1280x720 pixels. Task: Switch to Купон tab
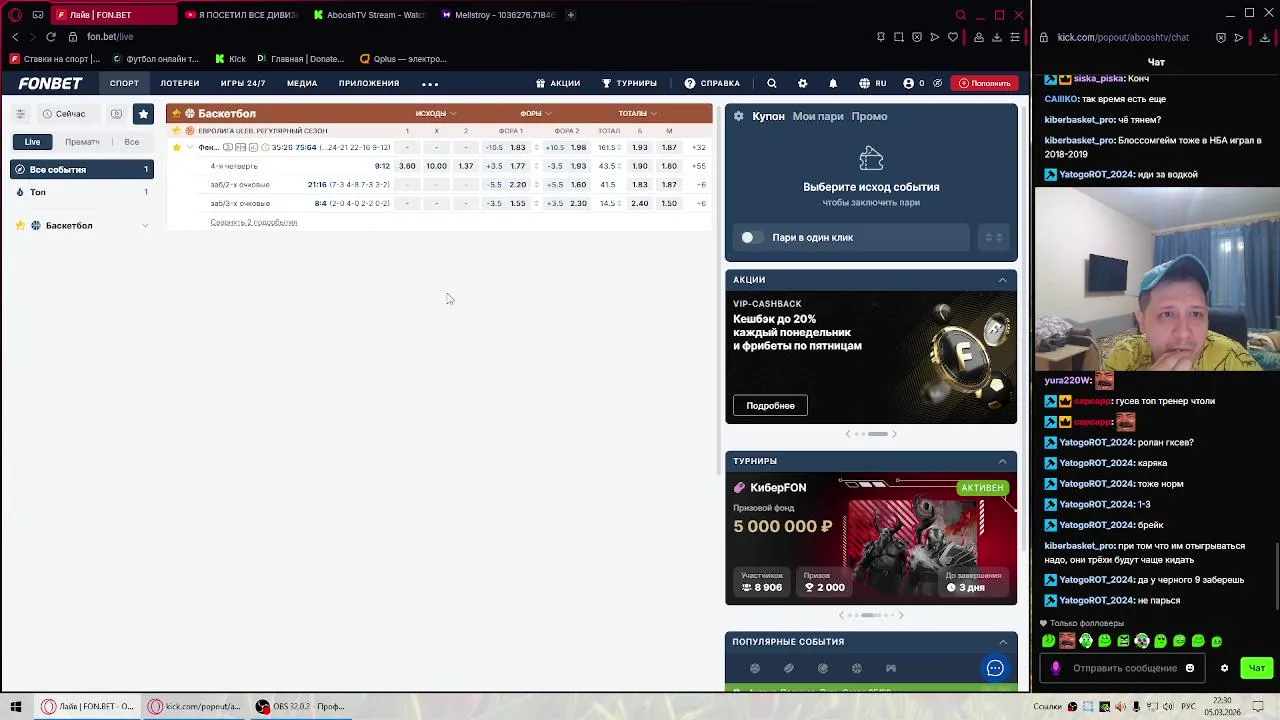click(768, 117)
